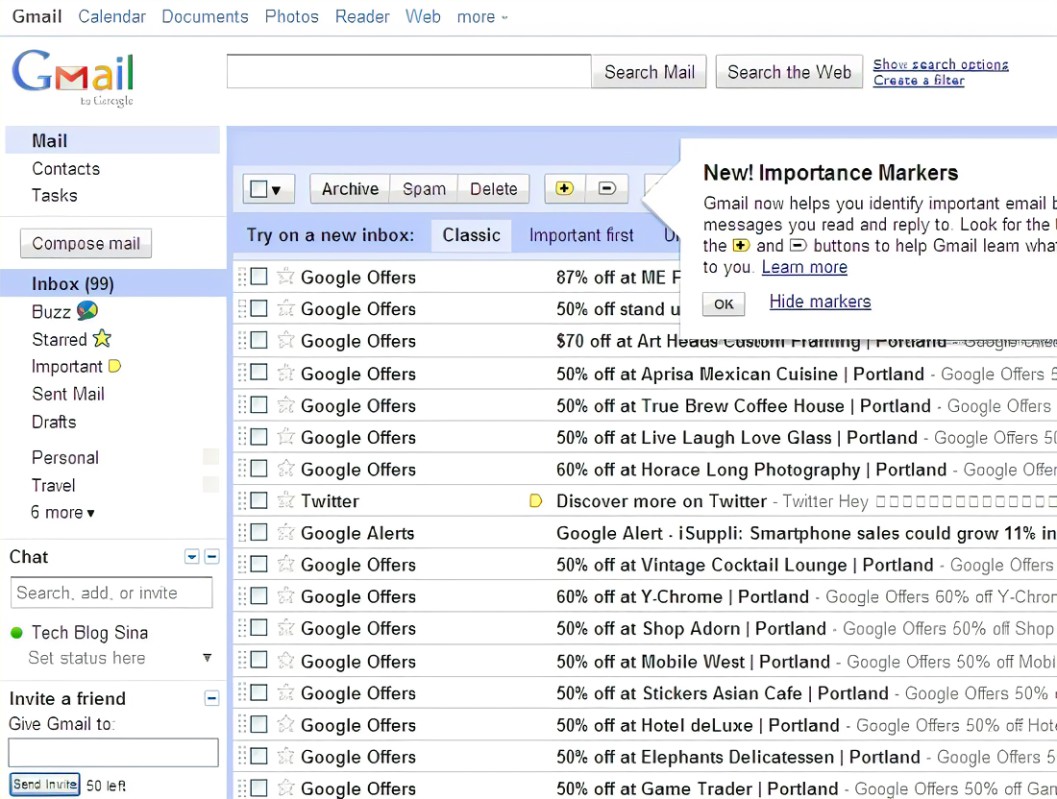Star the Google Alerts email
This screenshot has height=799, width=1057.
pos(286,533)
